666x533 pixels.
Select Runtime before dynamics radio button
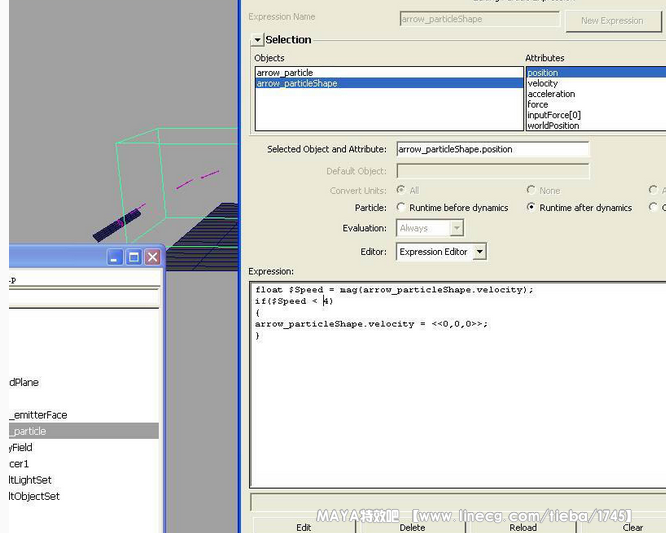tap(401, 207)
